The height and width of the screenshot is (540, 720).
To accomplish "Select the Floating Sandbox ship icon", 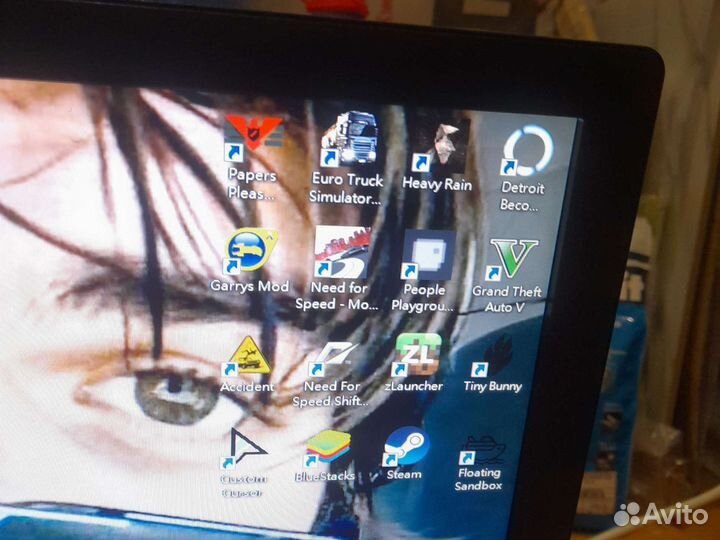I will click(x=481, y=449).
